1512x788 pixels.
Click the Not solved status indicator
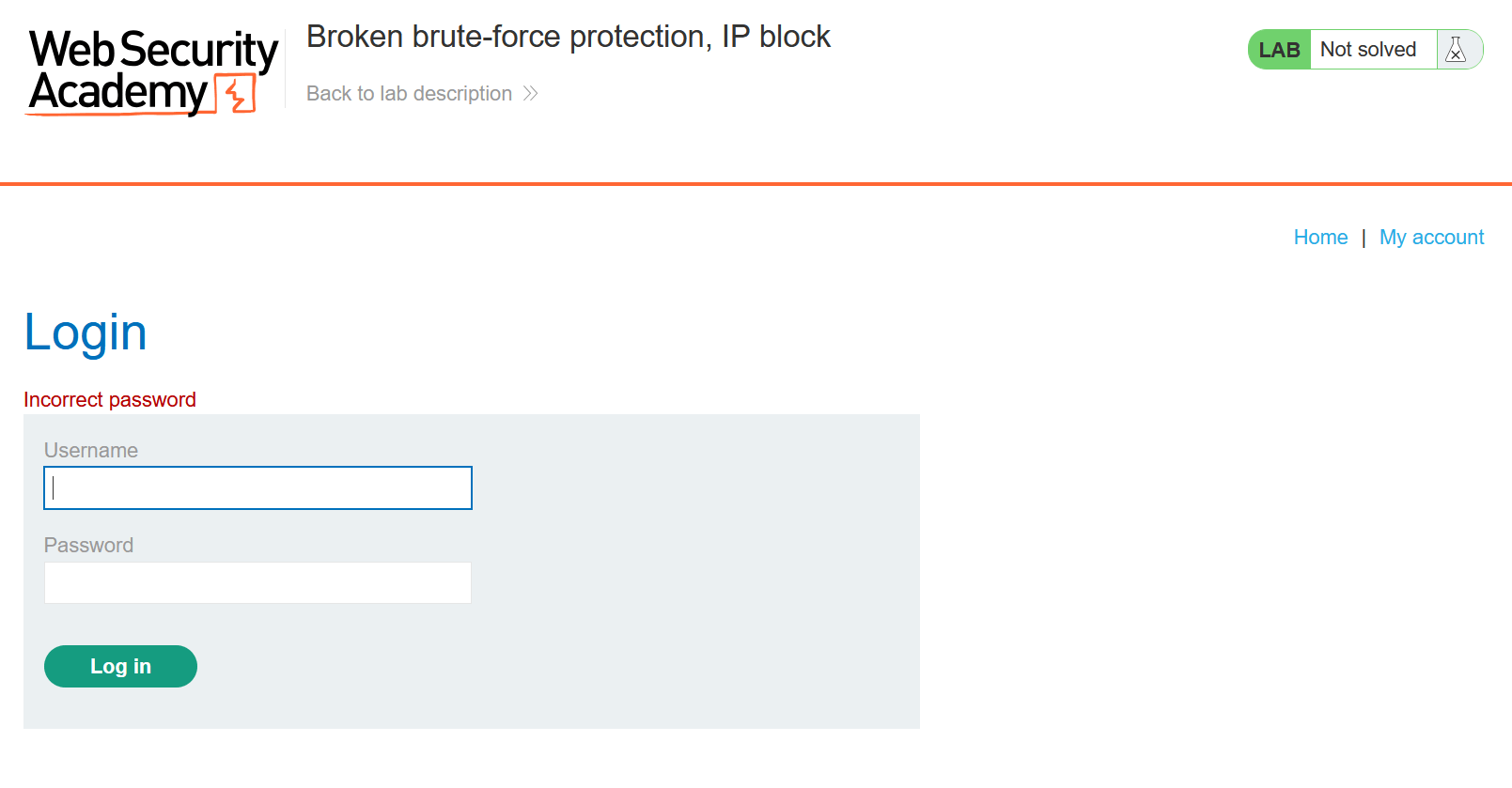(x=1367, y=49)
